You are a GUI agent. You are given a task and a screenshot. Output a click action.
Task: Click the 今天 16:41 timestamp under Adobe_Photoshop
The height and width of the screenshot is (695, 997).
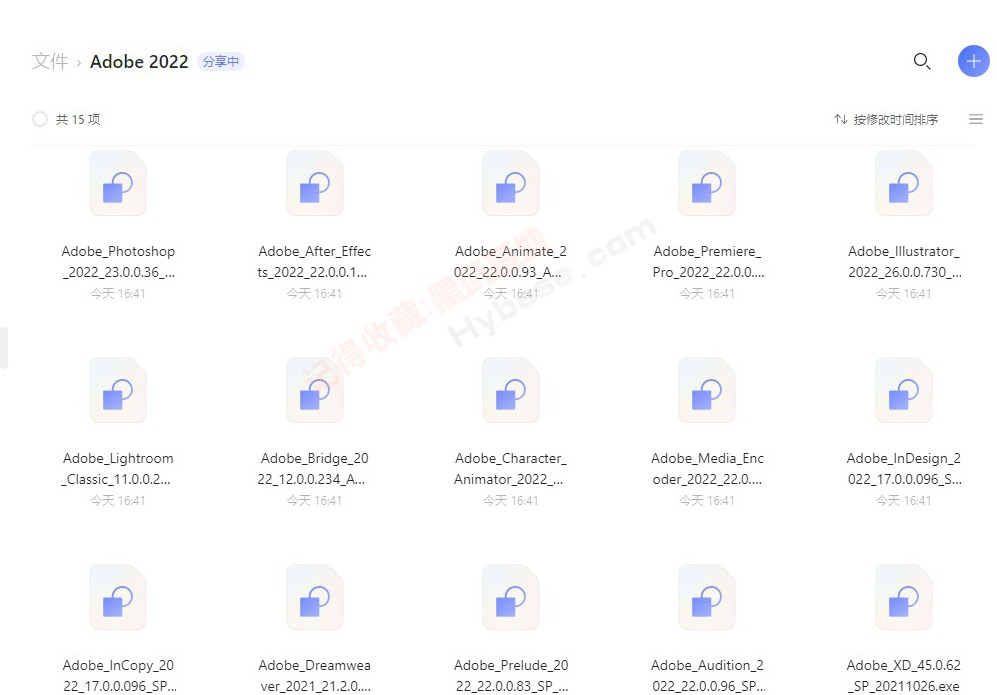pyautogui.click(x=118, y=294)
